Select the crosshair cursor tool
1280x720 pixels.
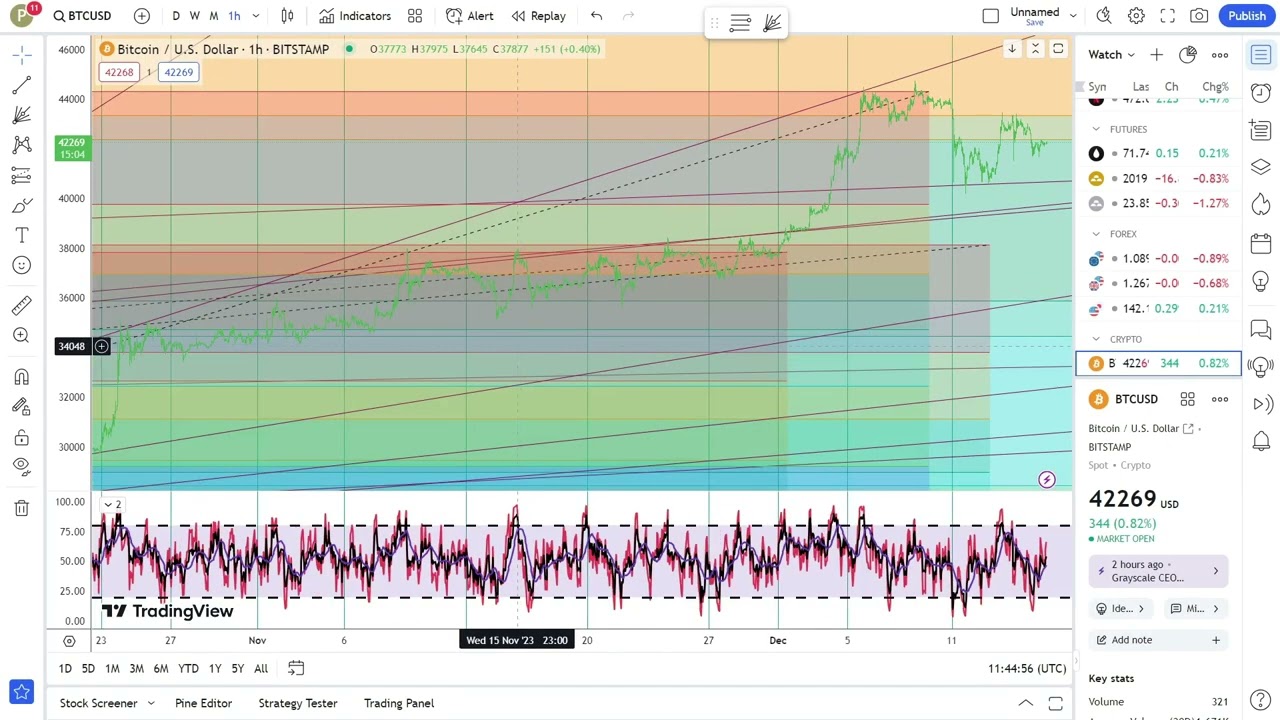pos(21,54)
